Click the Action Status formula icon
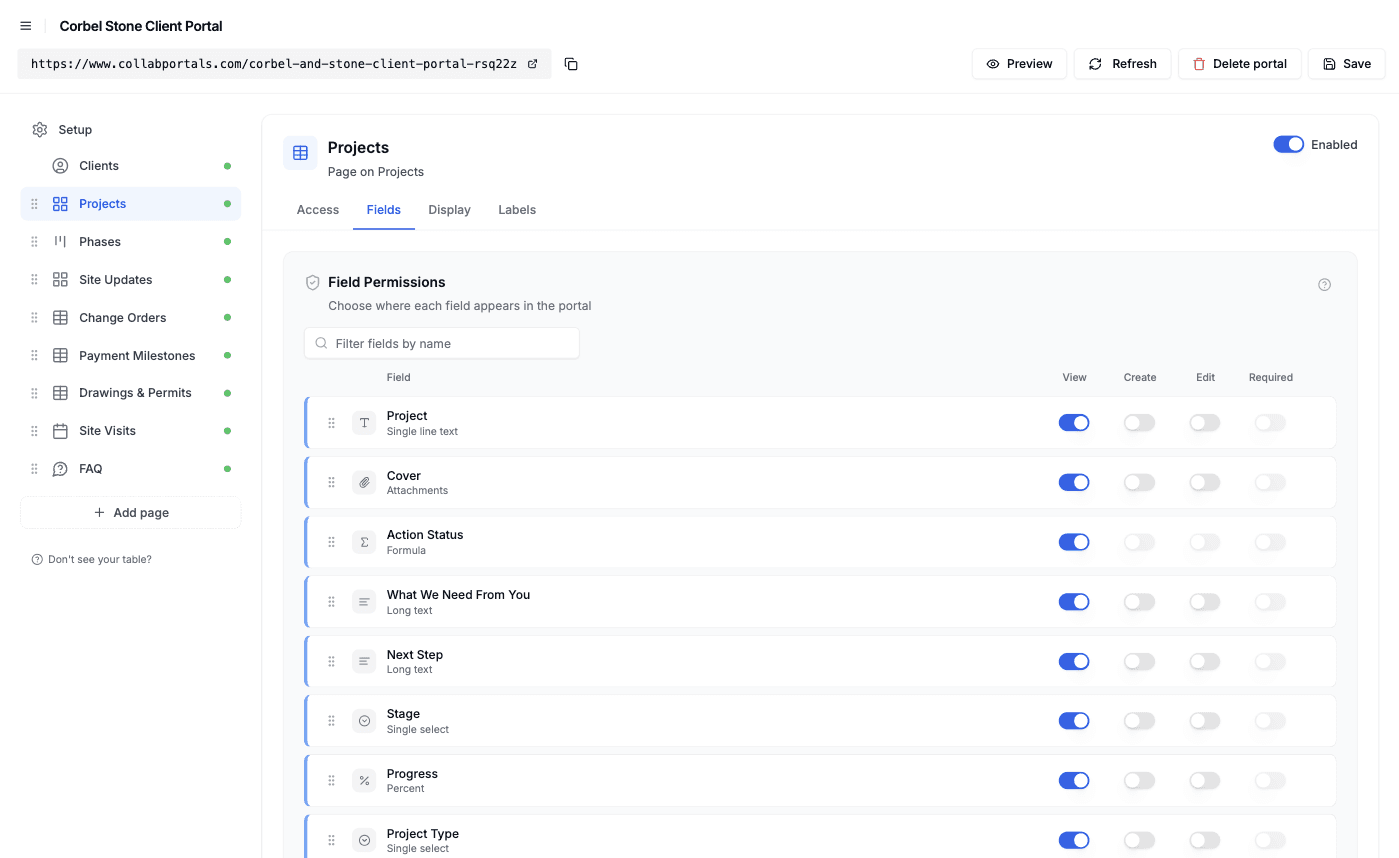This screenshot has height=858, width=1399. coord(364,542)
